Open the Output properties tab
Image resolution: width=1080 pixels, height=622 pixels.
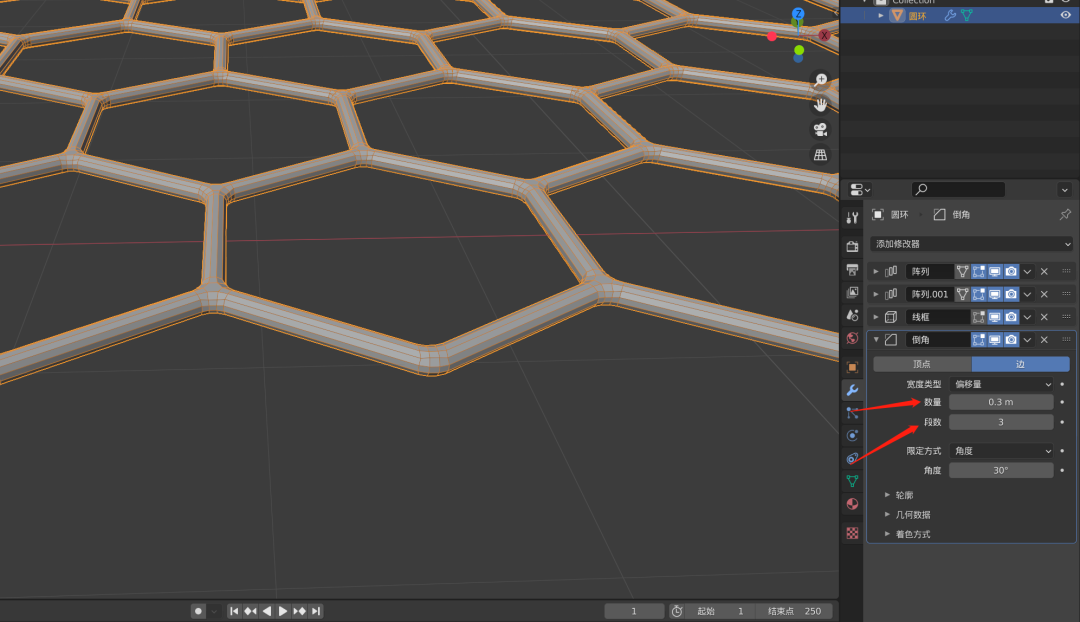[852, 269]
